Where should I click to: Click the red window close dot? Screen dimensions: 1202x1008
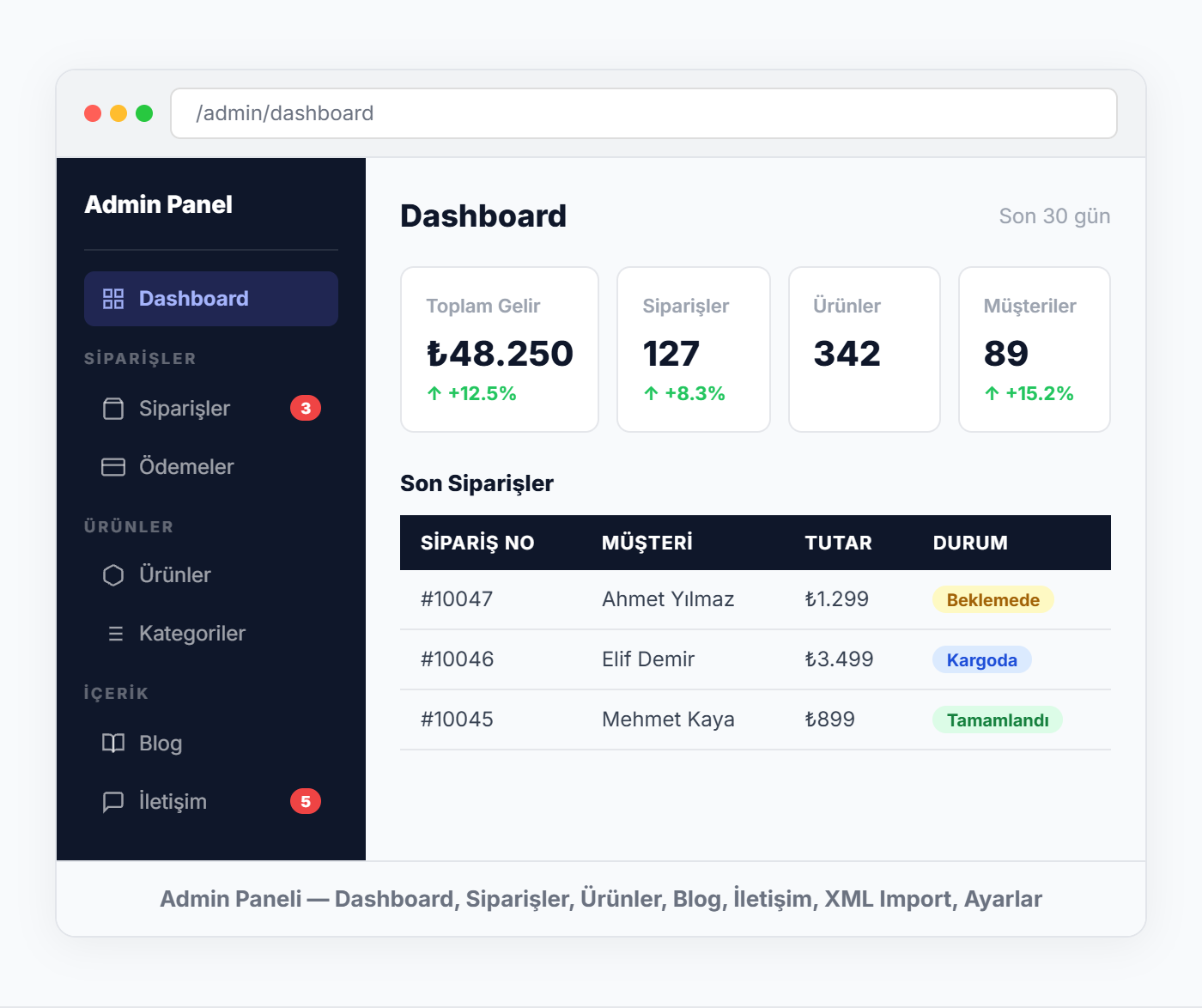[93, 113]
